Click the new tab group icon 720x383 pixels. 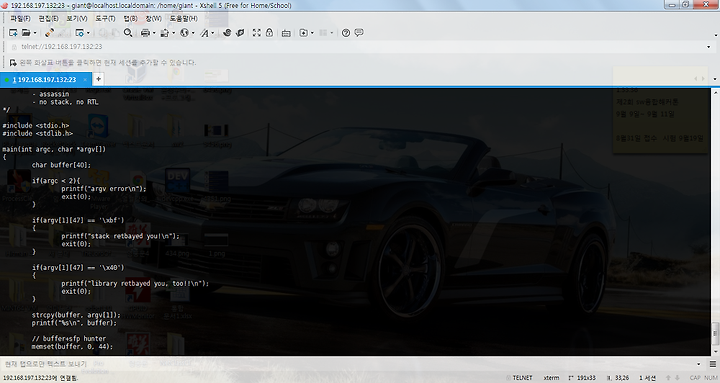(x=303, y=33)
